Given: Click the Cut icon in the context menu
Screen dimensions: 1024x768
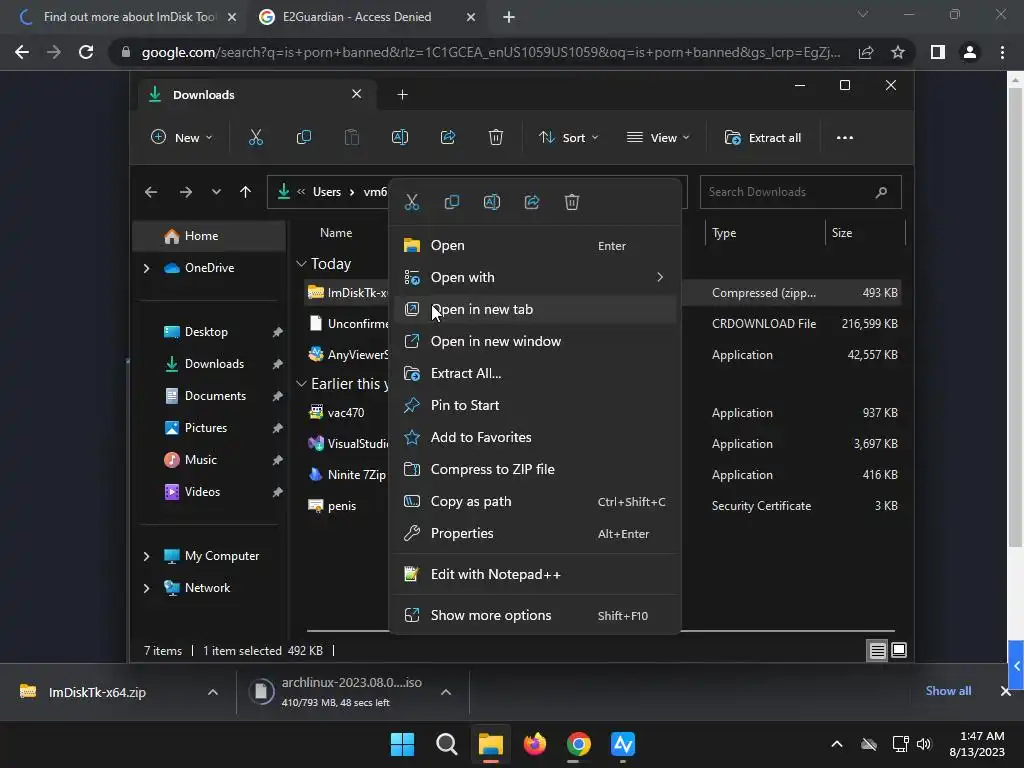Looking at the screenshot, I should click(x=411, y=202).
